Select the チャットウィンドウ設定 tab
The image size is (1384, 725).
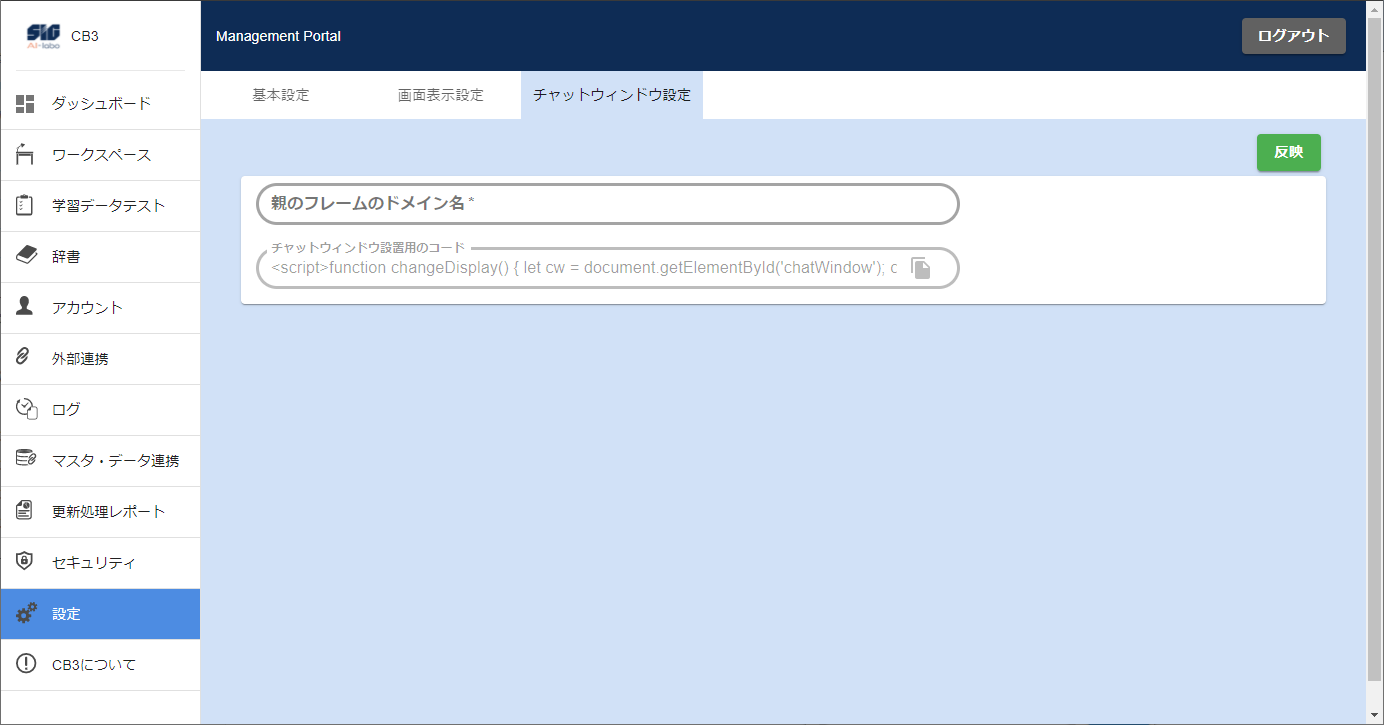(611, 95)
